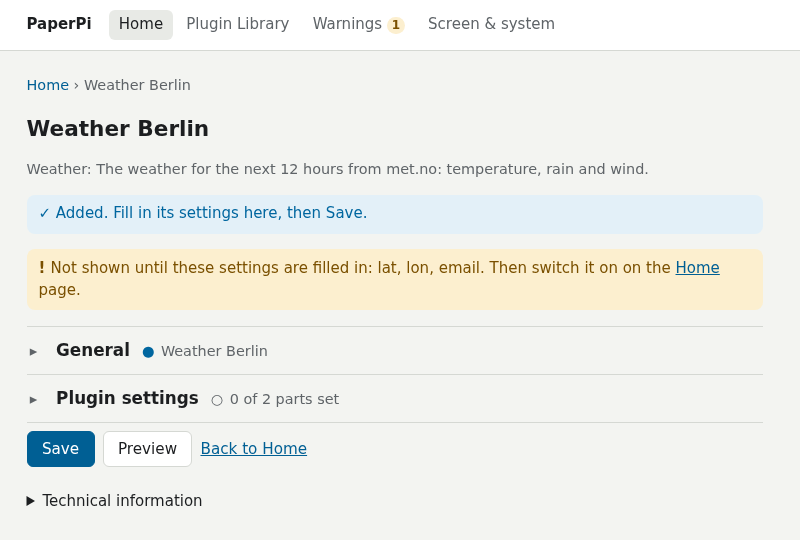Screen dimensions: 800x540
Task: Save the Weather Berlin settings
Action: (x=61, y=449)
